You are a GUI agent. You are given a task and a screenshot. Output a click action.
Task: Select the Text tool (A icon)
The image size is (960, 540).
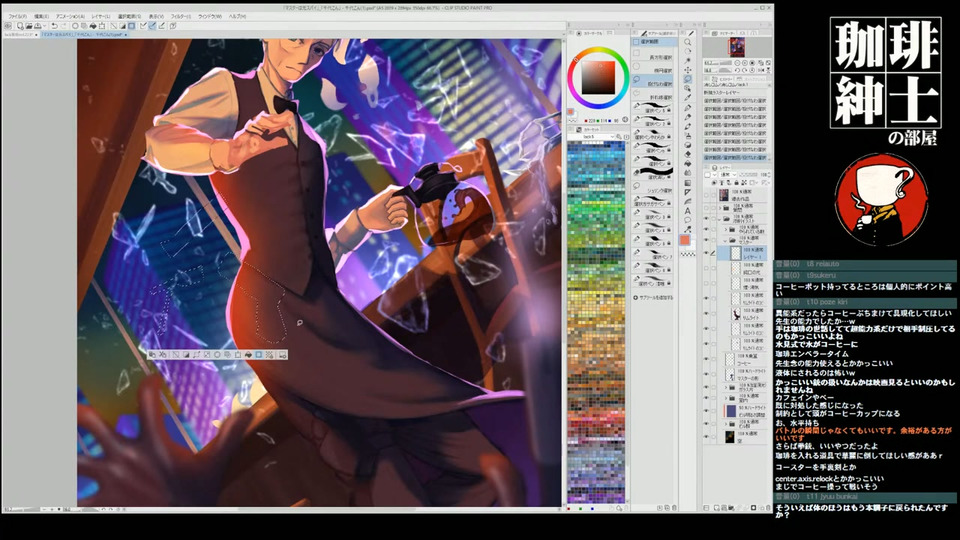pyautogui.click(x=689, y=211)
